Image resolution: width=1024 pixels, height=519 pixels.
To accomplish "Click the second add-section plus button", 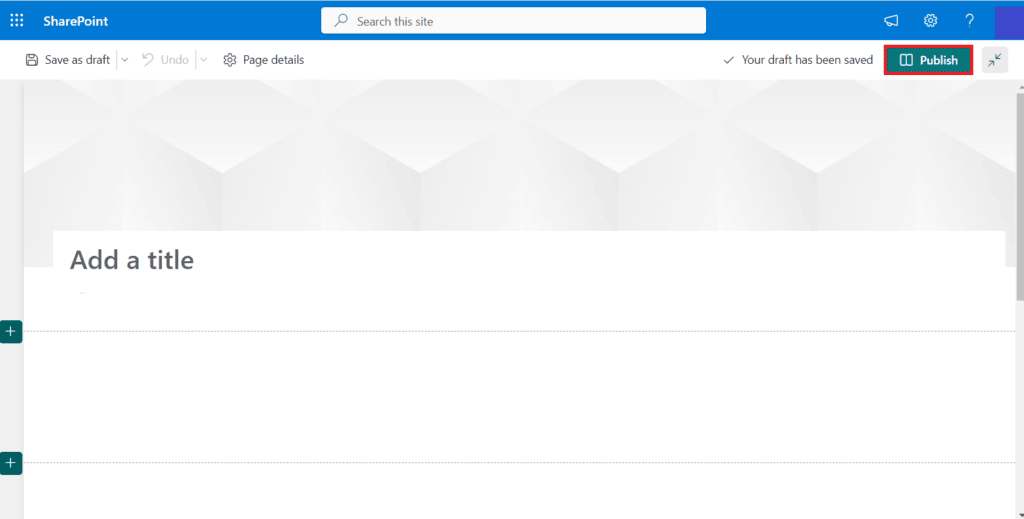I will click(10, 463).
